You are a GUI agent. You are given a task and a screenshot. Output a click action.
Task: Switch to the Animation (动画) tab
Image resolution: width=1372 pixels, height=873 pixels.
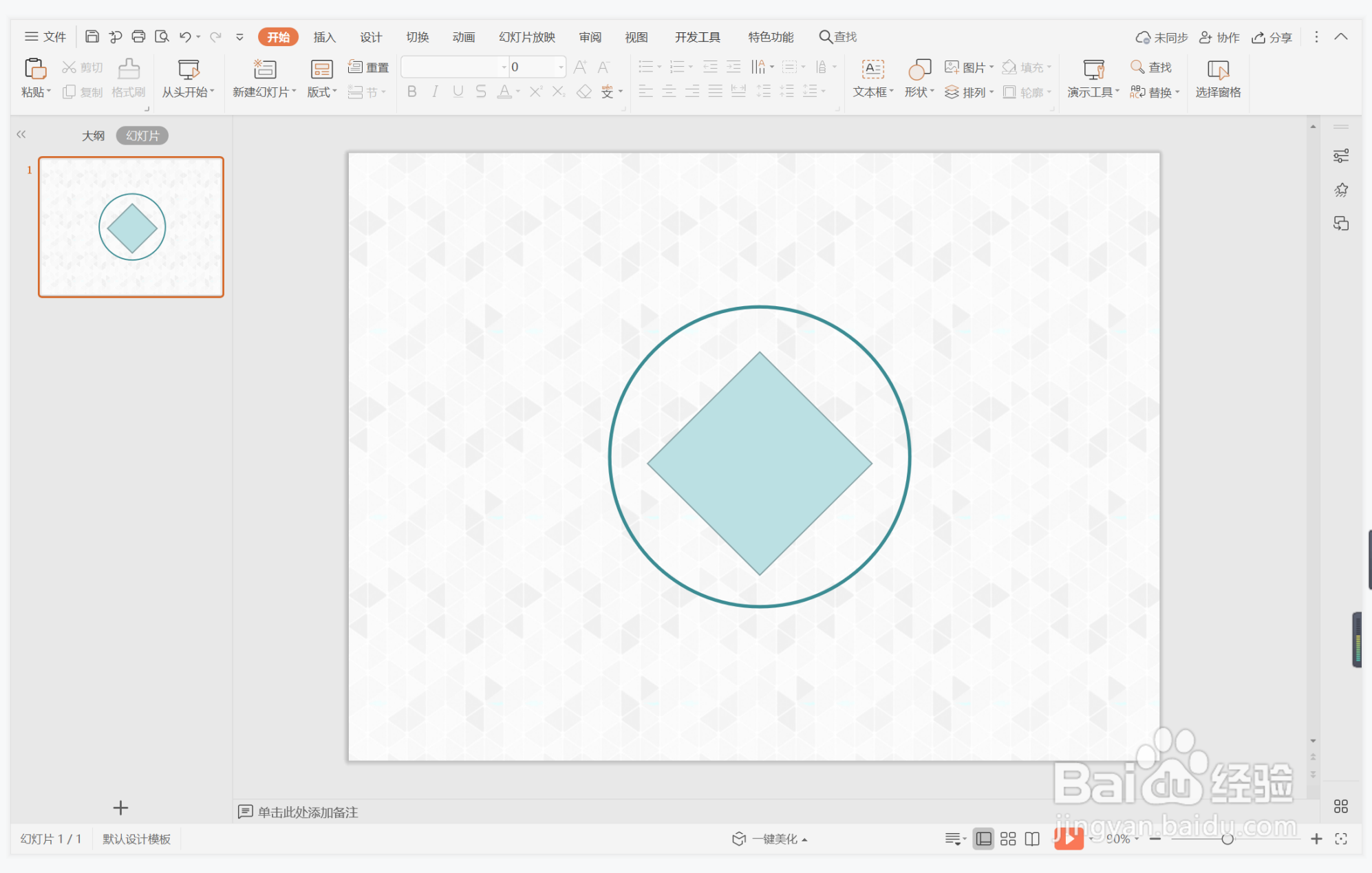463,37
